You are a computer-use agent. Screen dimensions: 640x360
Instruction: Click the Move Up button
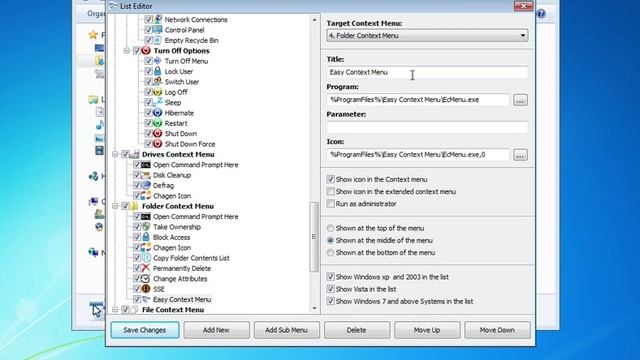[x=427, y=330]
